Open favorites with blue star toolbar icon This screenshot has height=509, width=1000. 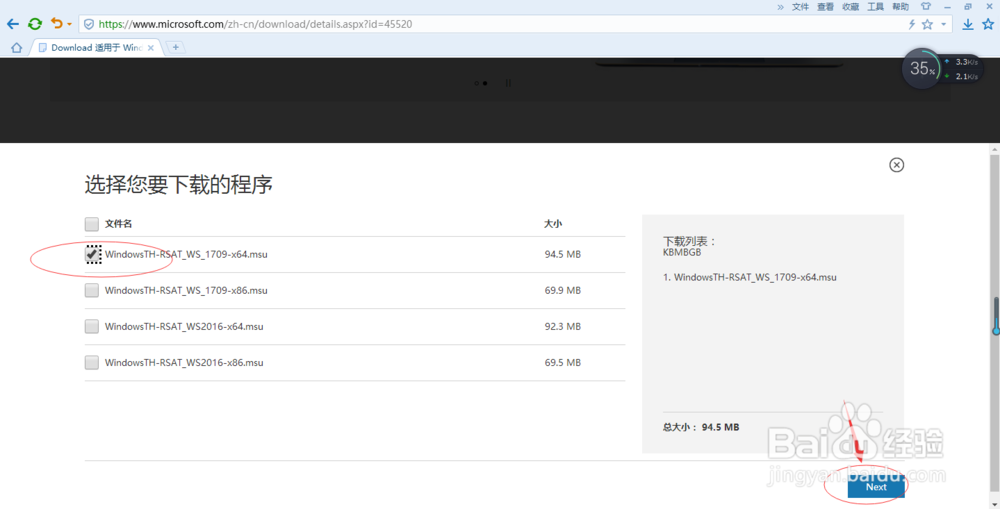(988, 24)
